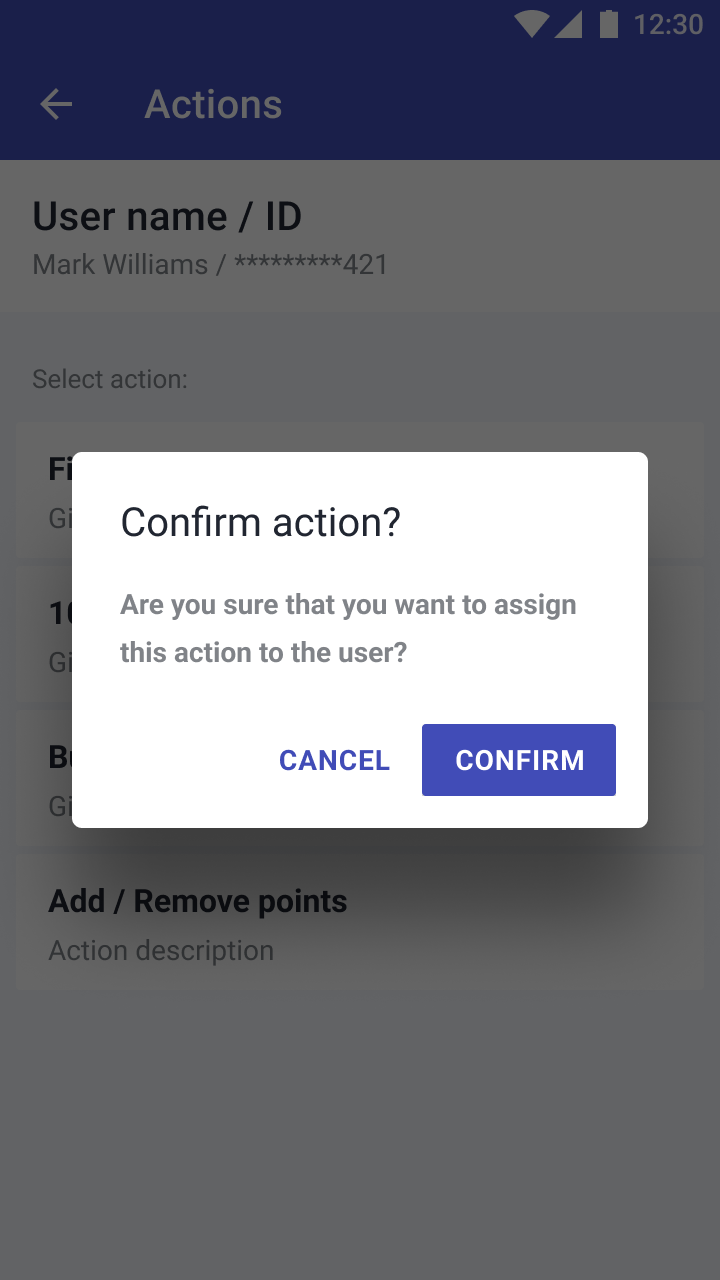
Task: Tap Action description under Add / Remove points
Action: [x=161, y=950]
